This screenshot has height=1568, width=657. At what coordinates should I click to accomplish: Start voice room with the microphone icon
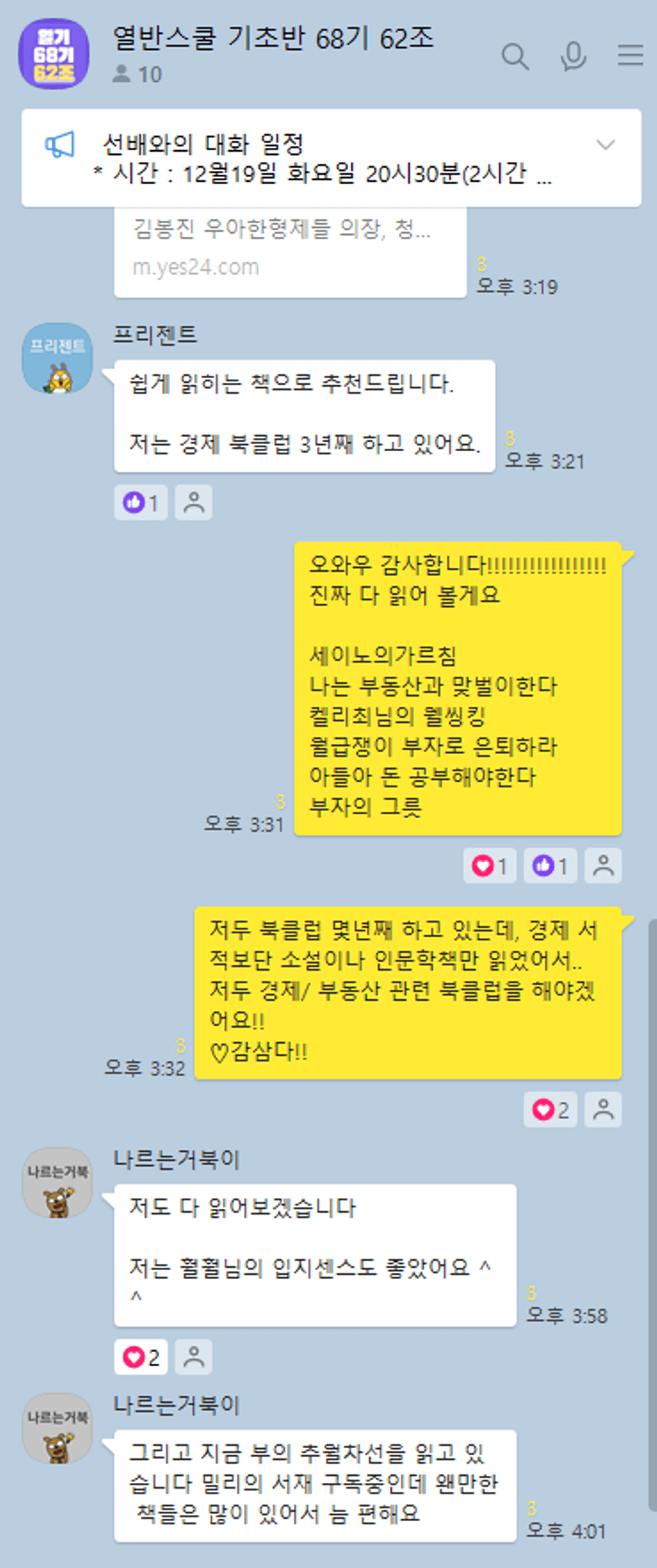(573, 56)
